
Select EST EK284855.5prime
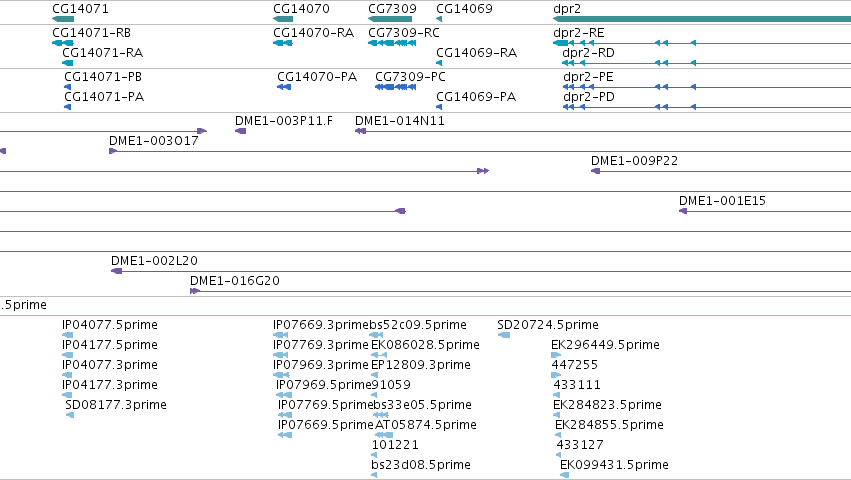[609, 426]
